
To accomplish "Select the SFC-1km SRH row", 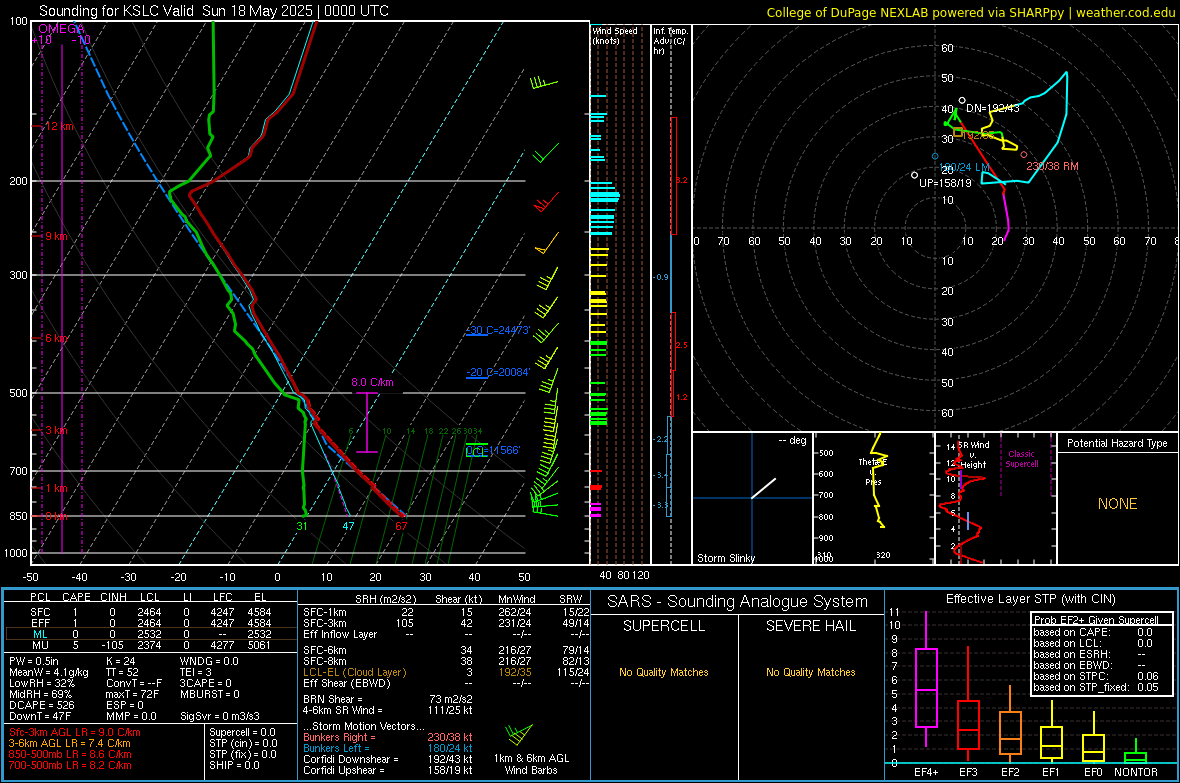I will coord(446,612).
